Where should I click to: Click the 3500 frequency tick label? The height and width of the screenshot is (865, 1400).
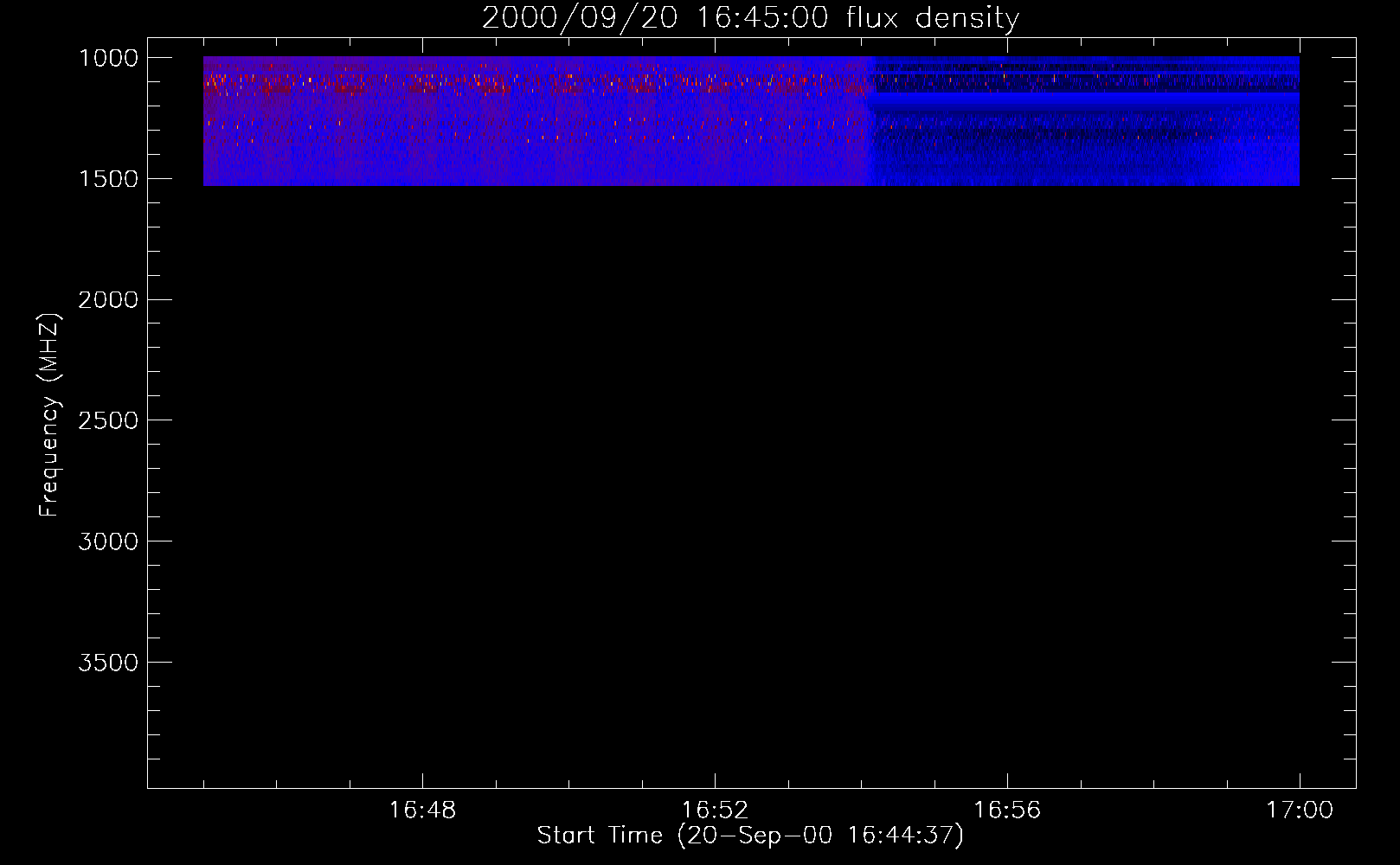[x=108, y=663]
